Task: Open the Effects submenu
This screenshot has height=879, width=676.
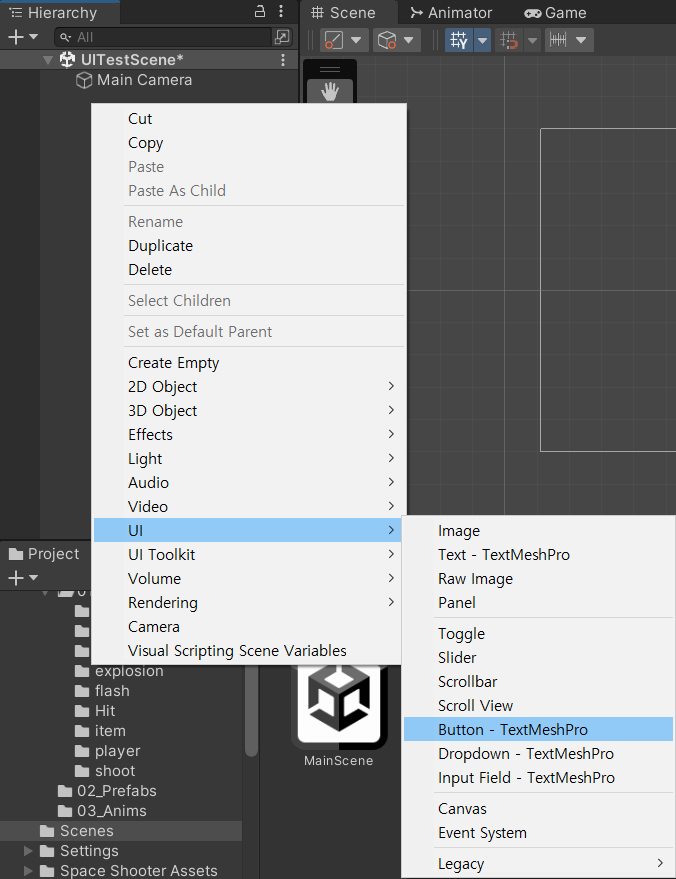Action: click(249, 434)
